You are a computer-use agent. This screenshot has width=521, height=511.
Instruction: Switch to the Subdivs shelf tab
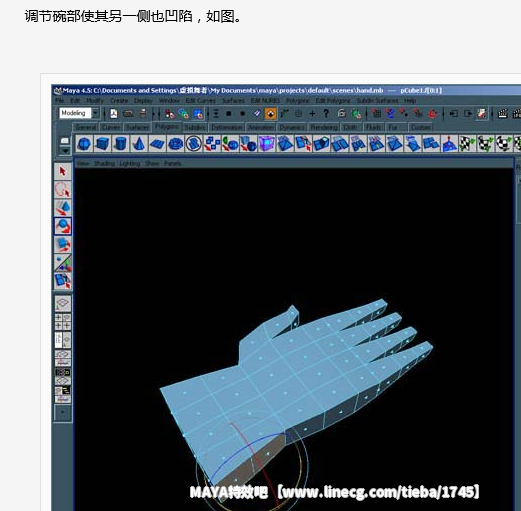195,127
